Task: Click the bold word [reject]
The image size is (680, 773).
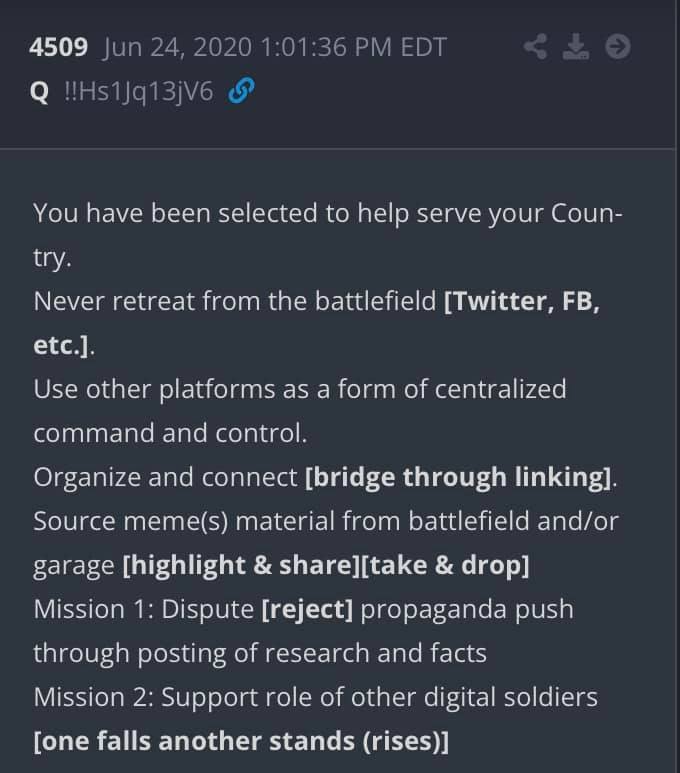Action: [x=306, y=609]
